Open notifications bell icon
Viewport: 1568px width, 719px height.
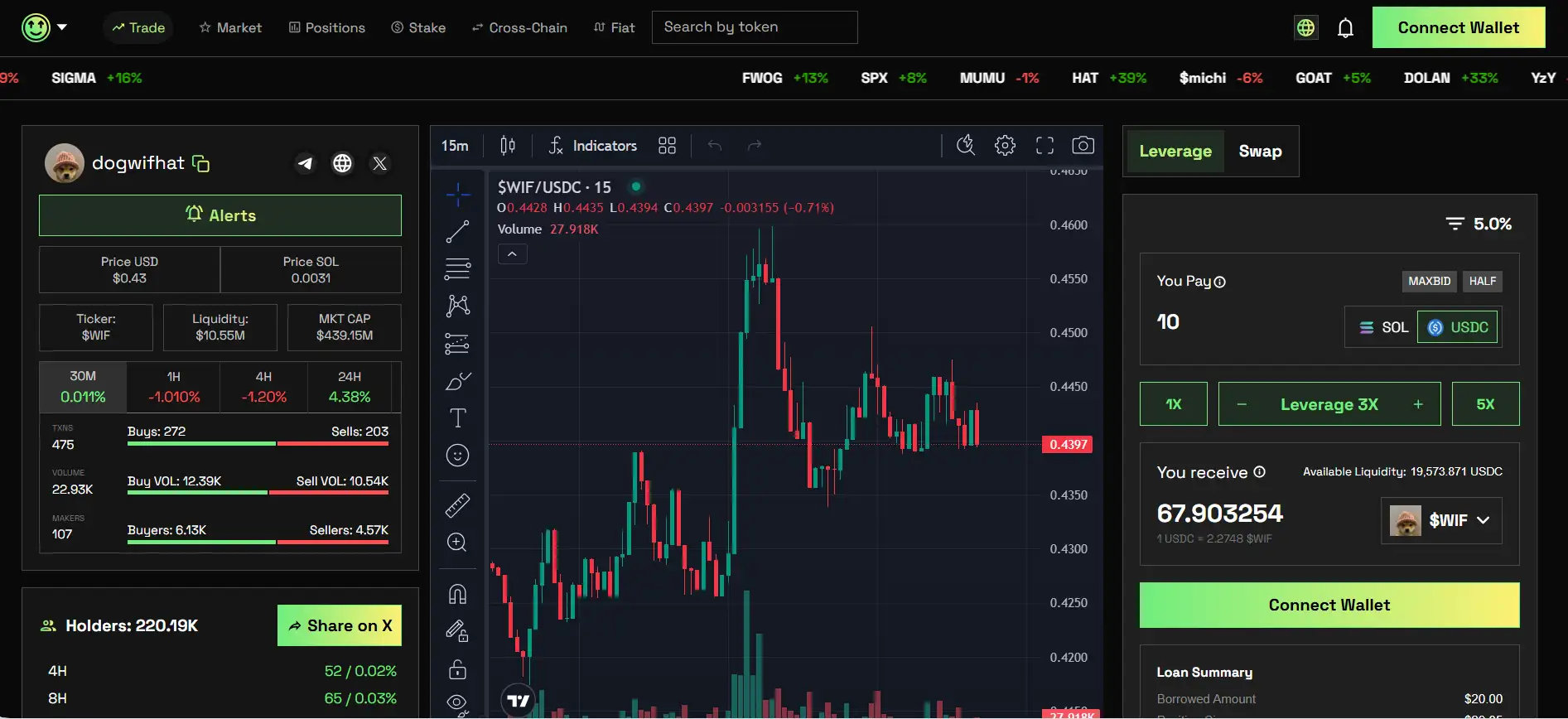1345,28
